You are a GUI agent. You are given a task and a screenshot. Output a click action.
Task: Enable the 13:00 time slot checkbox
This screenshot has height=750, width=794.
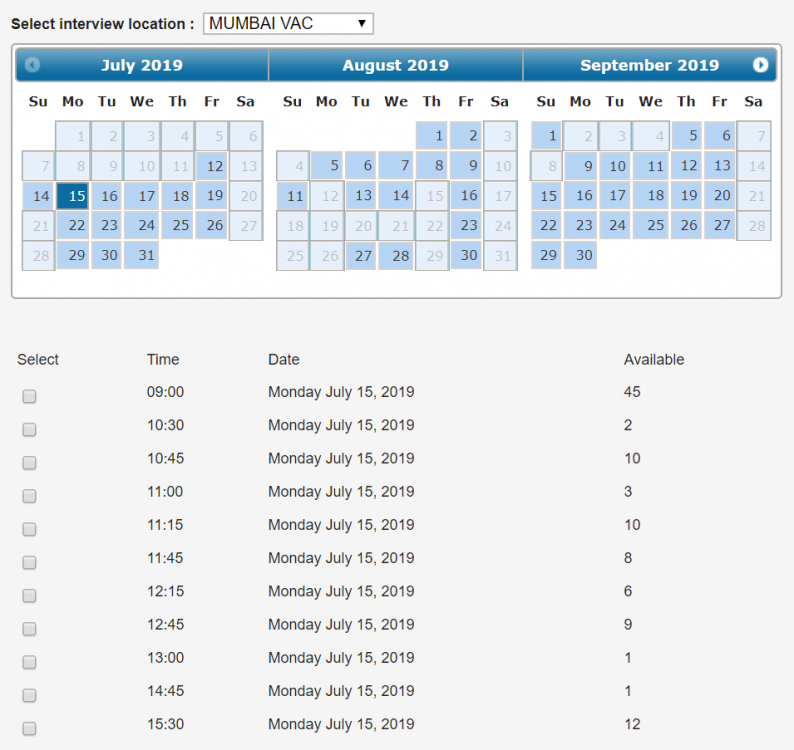(30, 662)
